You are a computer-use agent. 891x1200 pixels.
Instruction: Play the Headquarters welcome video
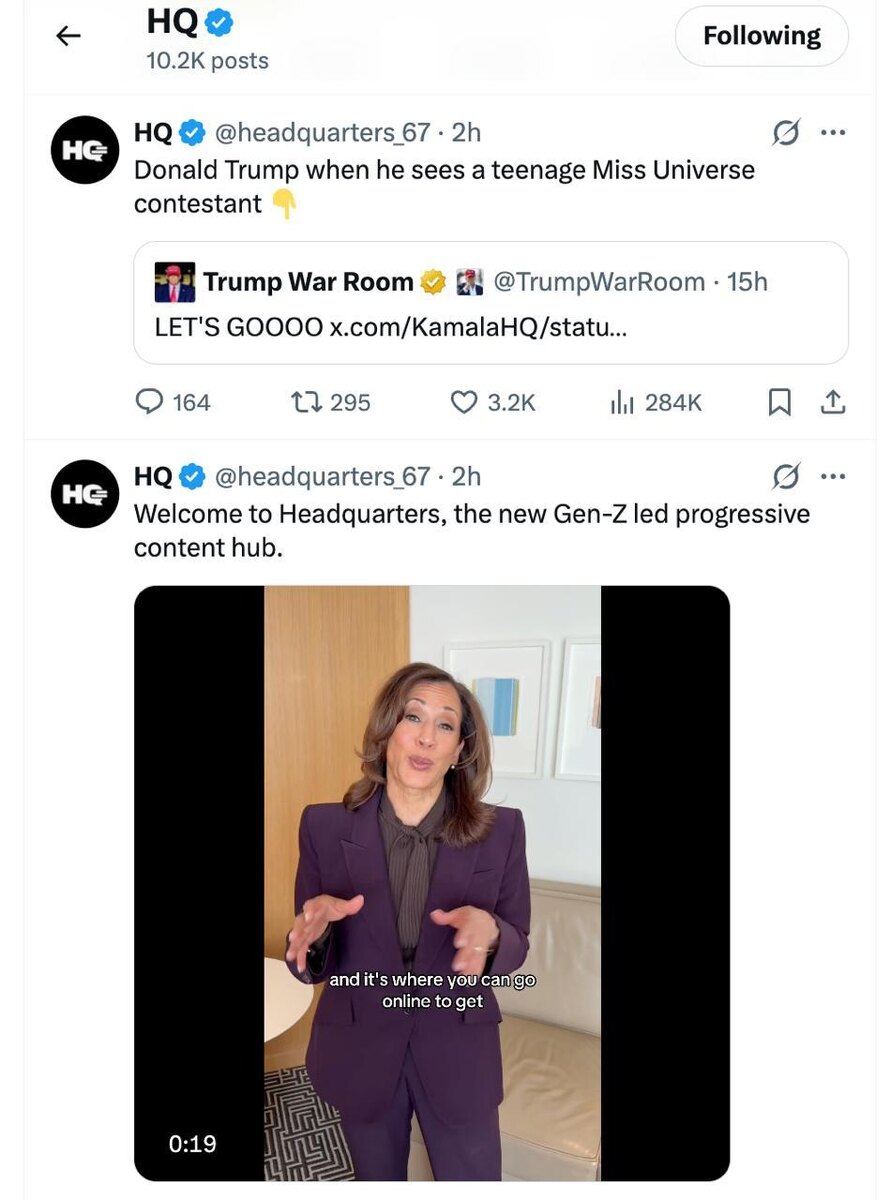(x=432, y=883)
